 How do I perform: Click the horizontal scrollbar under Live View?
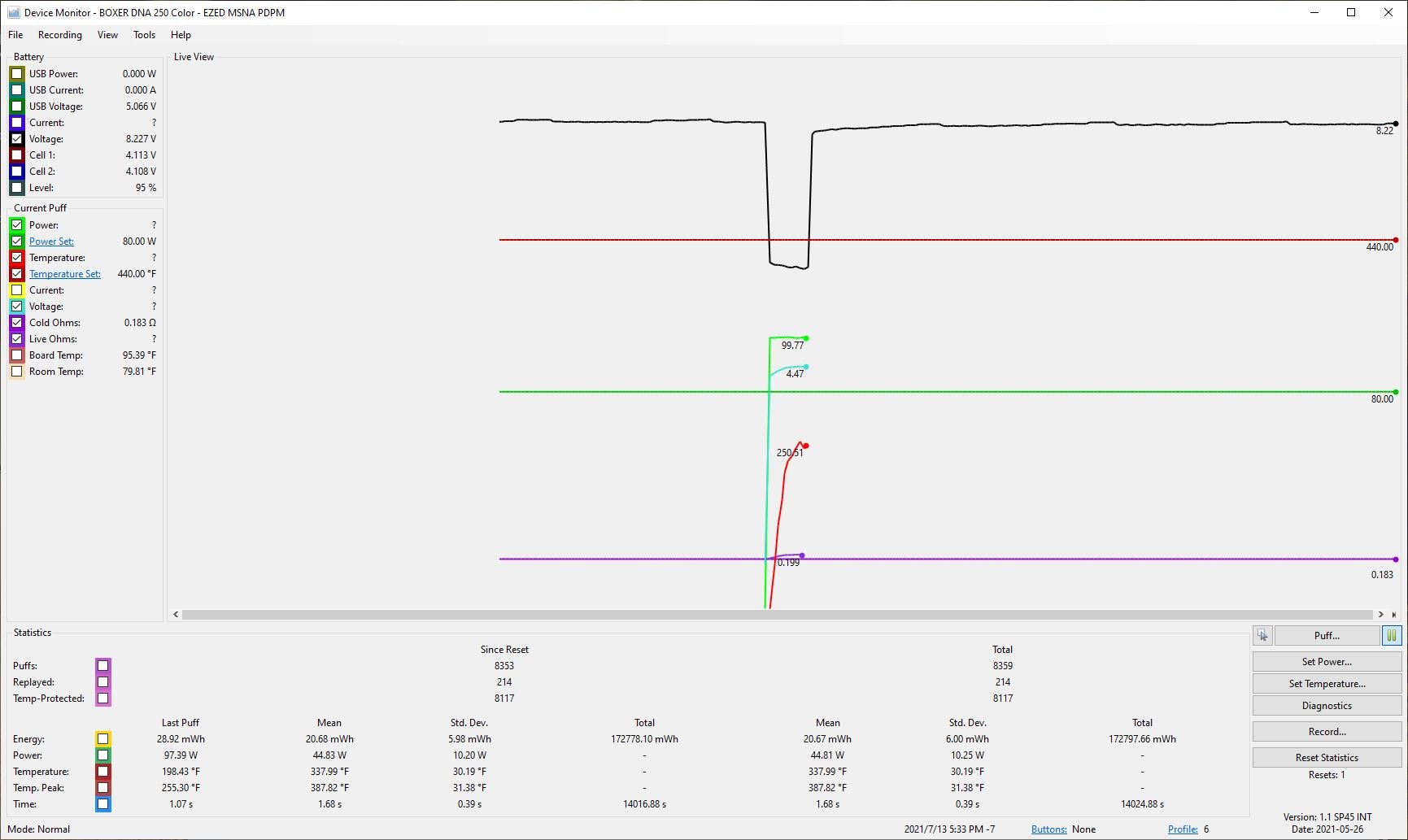click(x=777, y=615)
